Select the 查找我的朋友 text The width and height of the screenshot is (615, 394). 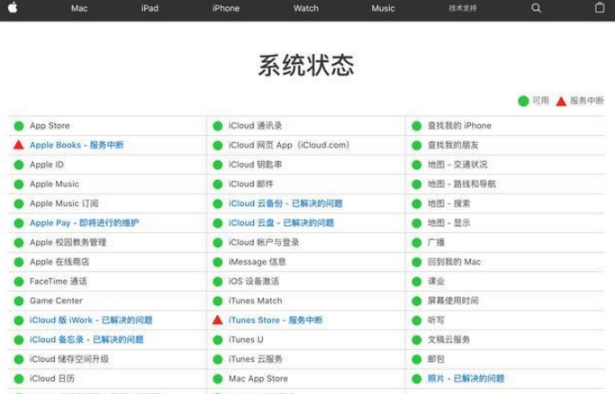coord(453,145)
